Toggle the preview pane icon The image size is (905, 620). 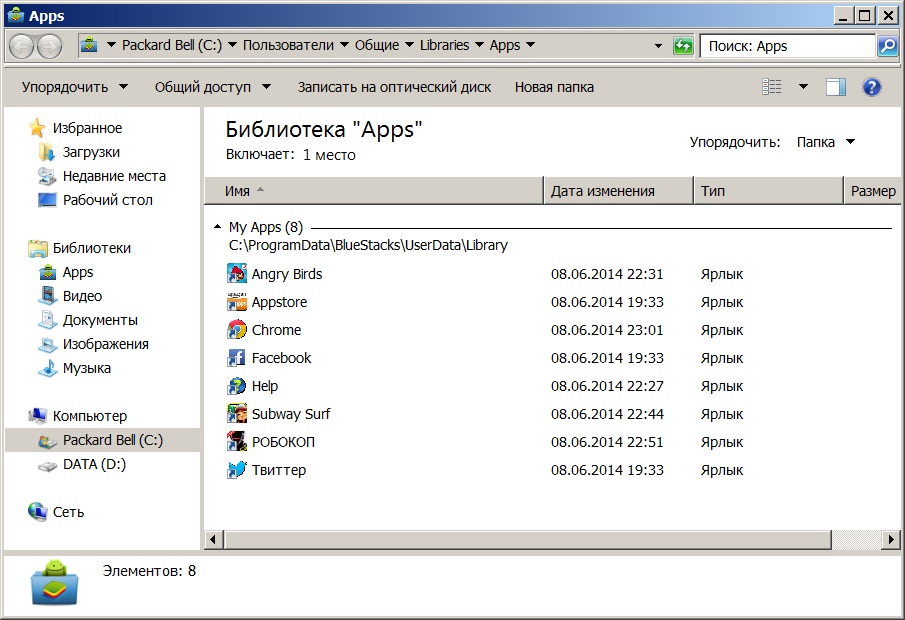835,87
